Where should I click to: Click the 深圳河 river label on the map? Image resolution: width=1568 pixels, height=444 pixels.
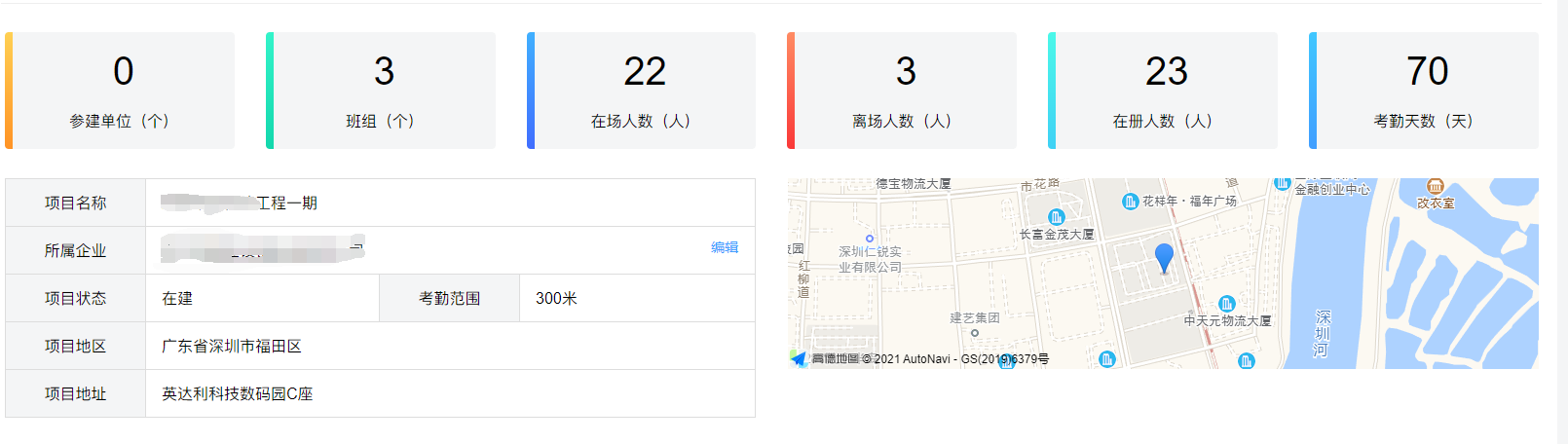(x=1322, y=333)
